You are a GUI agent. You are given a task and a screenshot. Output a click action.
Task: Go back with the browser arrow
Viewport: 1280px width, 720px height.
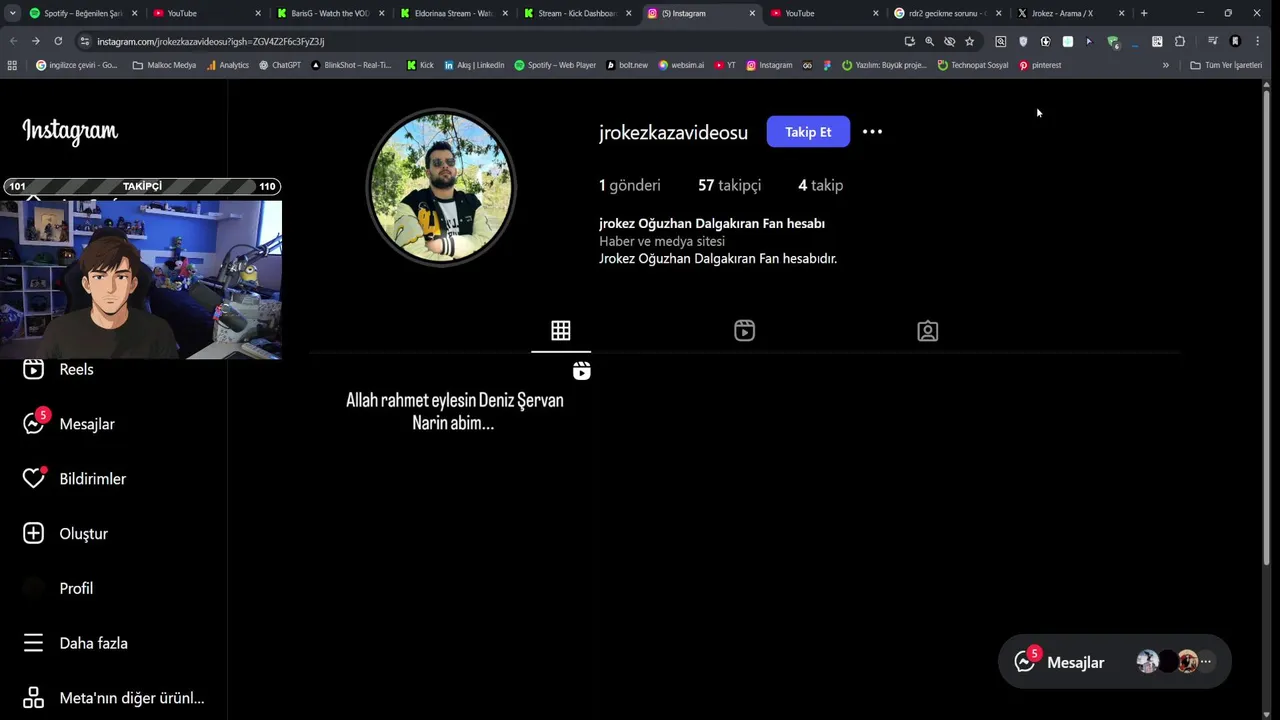pos(13,41)
